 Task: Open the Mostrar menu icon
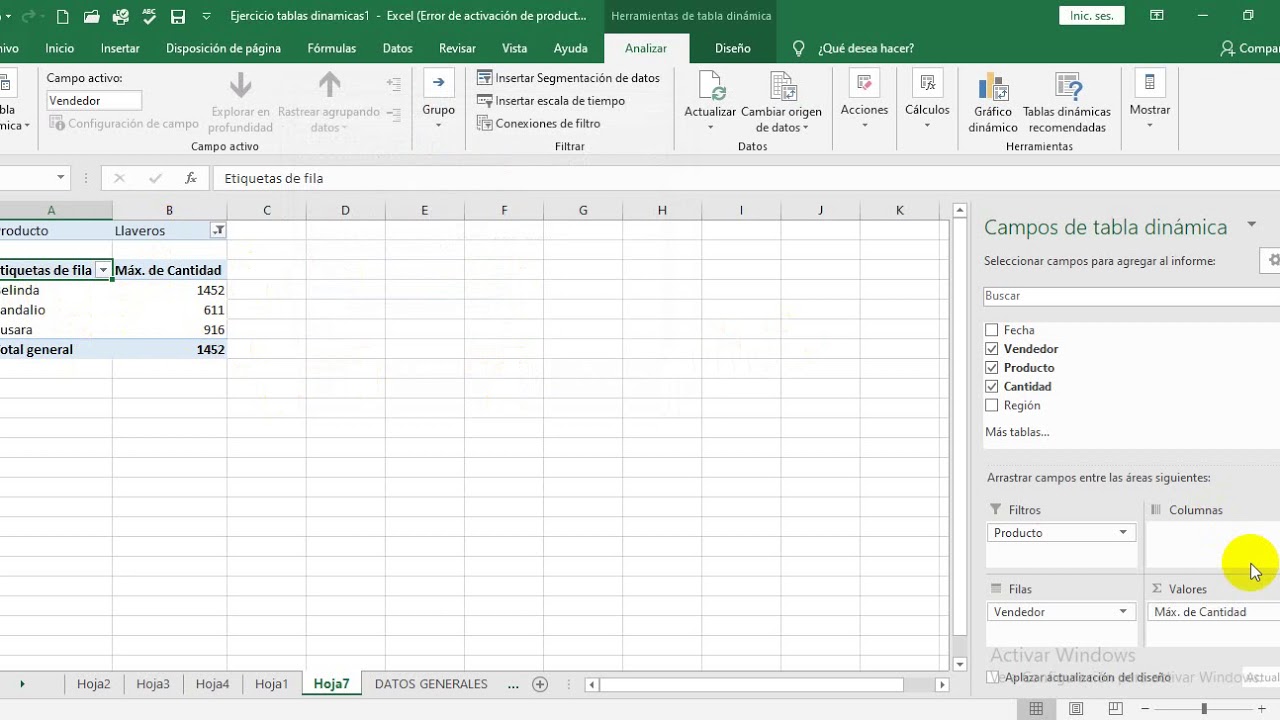click(x=1149, y=84)
